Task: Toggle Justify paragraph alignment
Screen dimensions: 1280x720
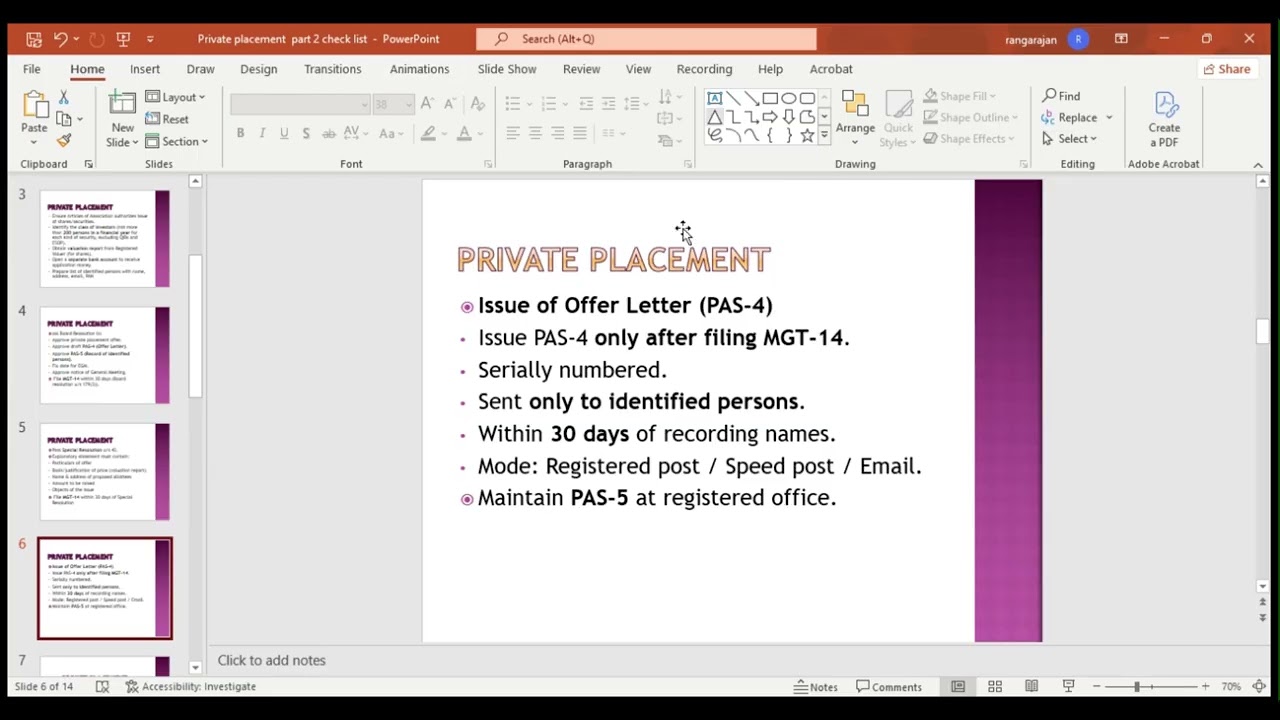Action: point(579,133)
